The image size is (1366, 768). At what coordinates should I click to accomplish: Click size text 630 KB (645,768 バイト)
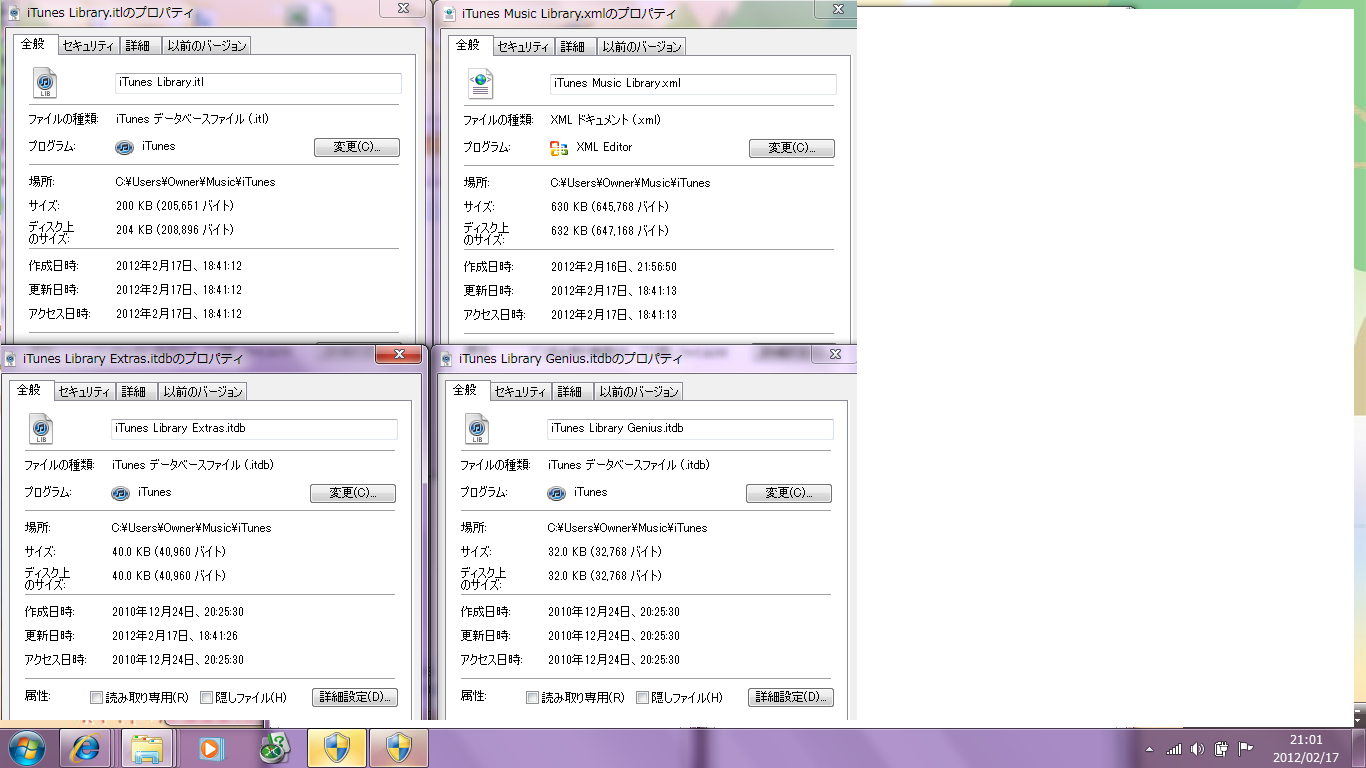(x=610, y=207)
